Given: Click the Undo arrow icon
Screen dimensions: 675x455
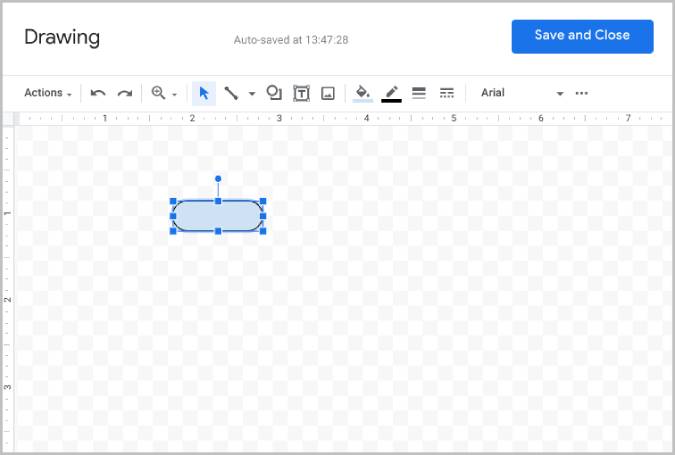Looking at the screenshot, I should click(98, 93).
